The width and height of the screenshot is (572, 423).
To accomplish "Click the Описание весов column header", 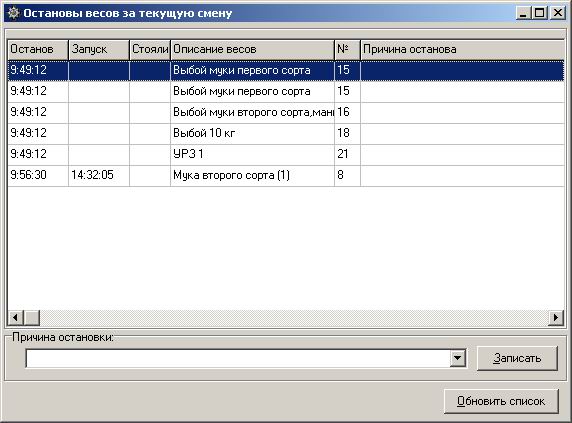I will pyautogui.click(x=252, y=49).
